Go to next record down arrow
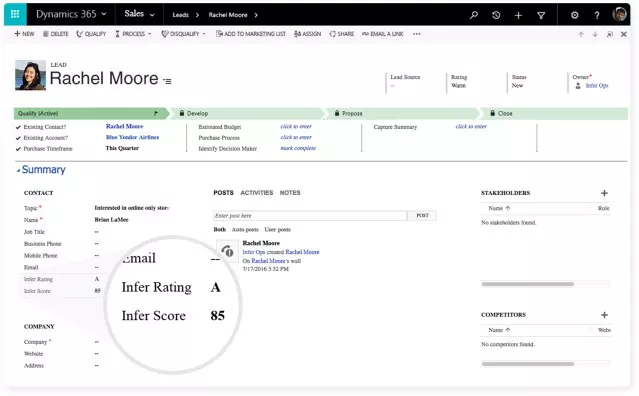 pyautogui.click(x=595, y=35)
